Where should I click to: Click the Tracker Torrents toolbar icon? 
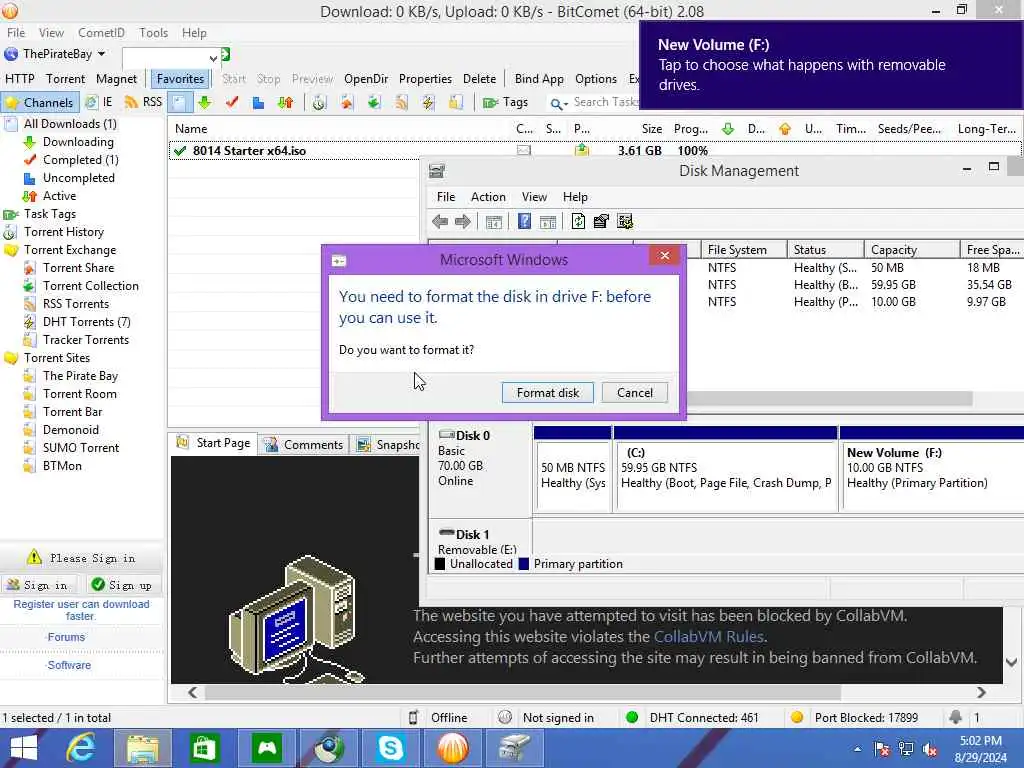456,103
